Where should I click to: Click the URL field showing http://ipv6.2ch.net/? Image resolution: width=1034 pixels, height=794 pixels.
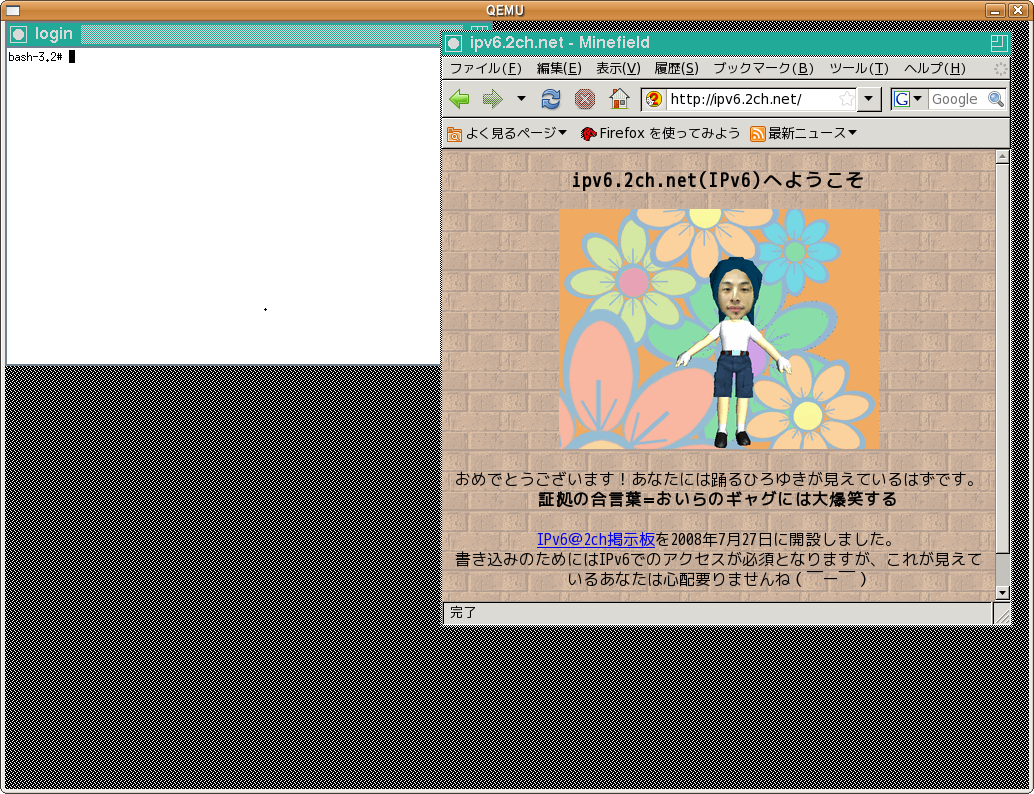click(x=752, y=100)
